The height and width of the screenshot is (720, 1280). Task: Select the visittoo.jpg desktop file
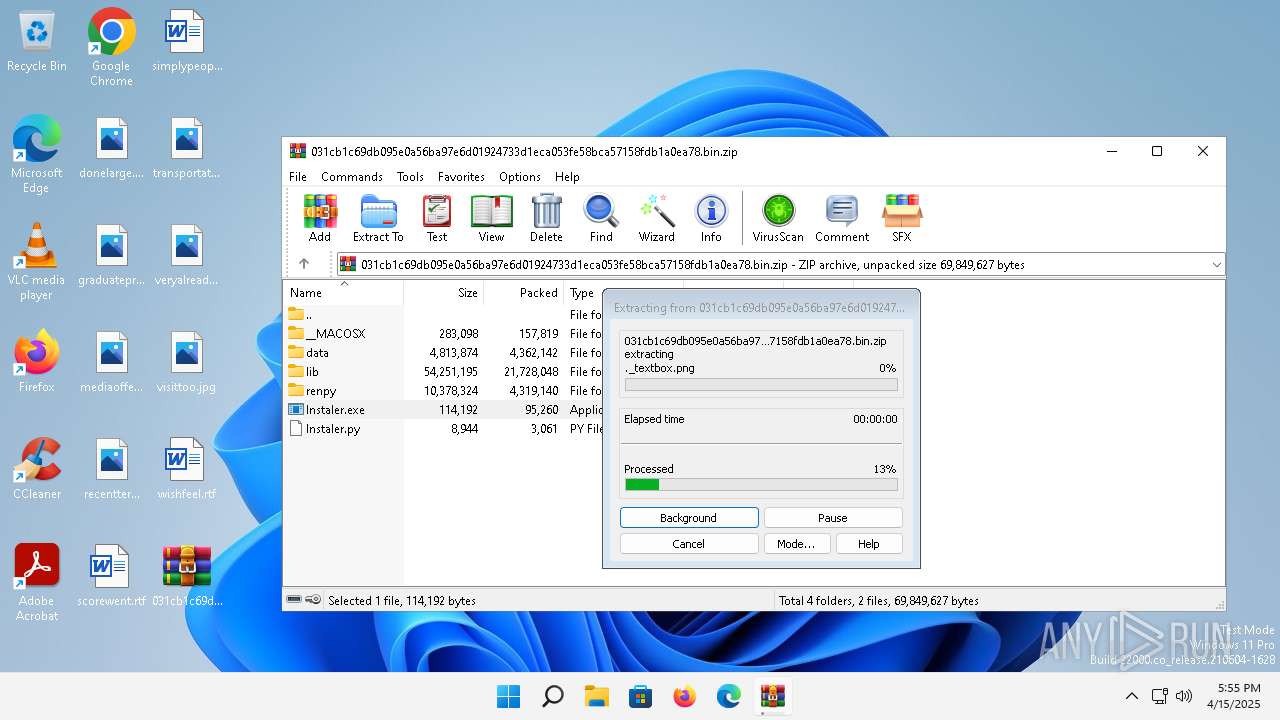click(187, 362)
